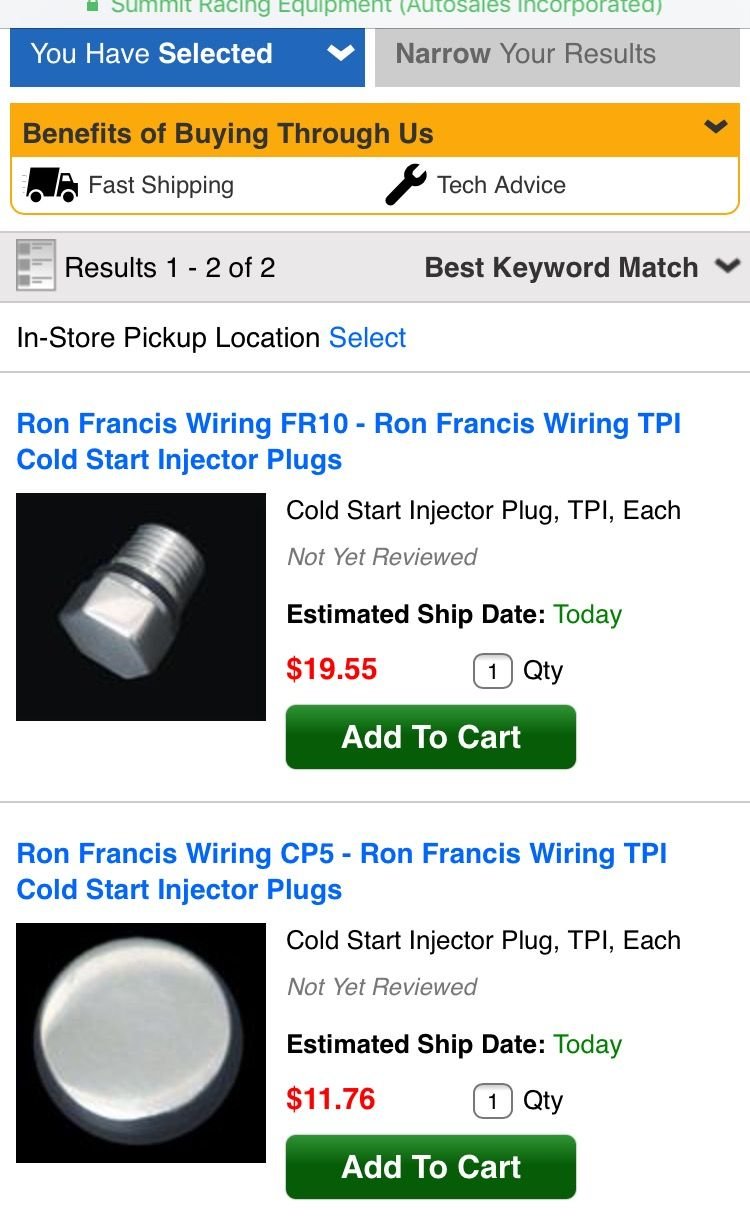Viewport: 750px width, 1229px height.
Task: View the CP5 round plug product thumbnail
Action: 141,1042
